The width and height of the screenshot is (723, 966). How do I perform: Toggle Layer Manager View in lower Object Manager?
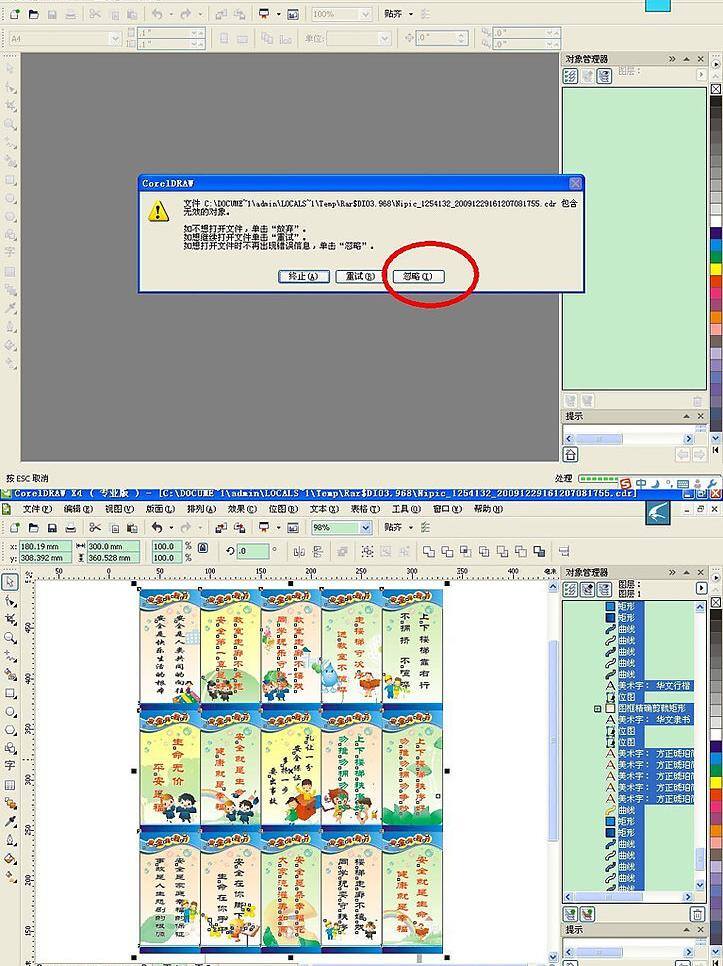click(x=605, y=590)
